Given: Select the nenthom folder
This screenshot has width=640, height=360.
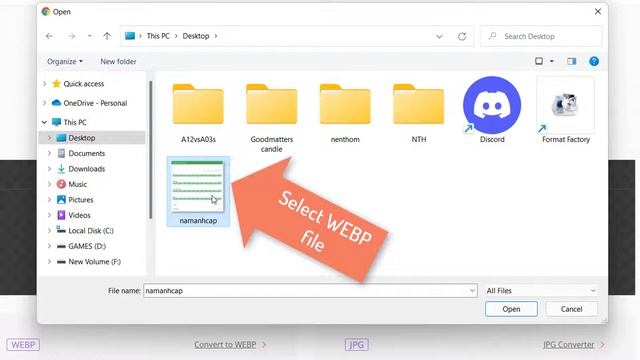Looking at the screenshot, I should pyautogui.click(x=345, y=113).
